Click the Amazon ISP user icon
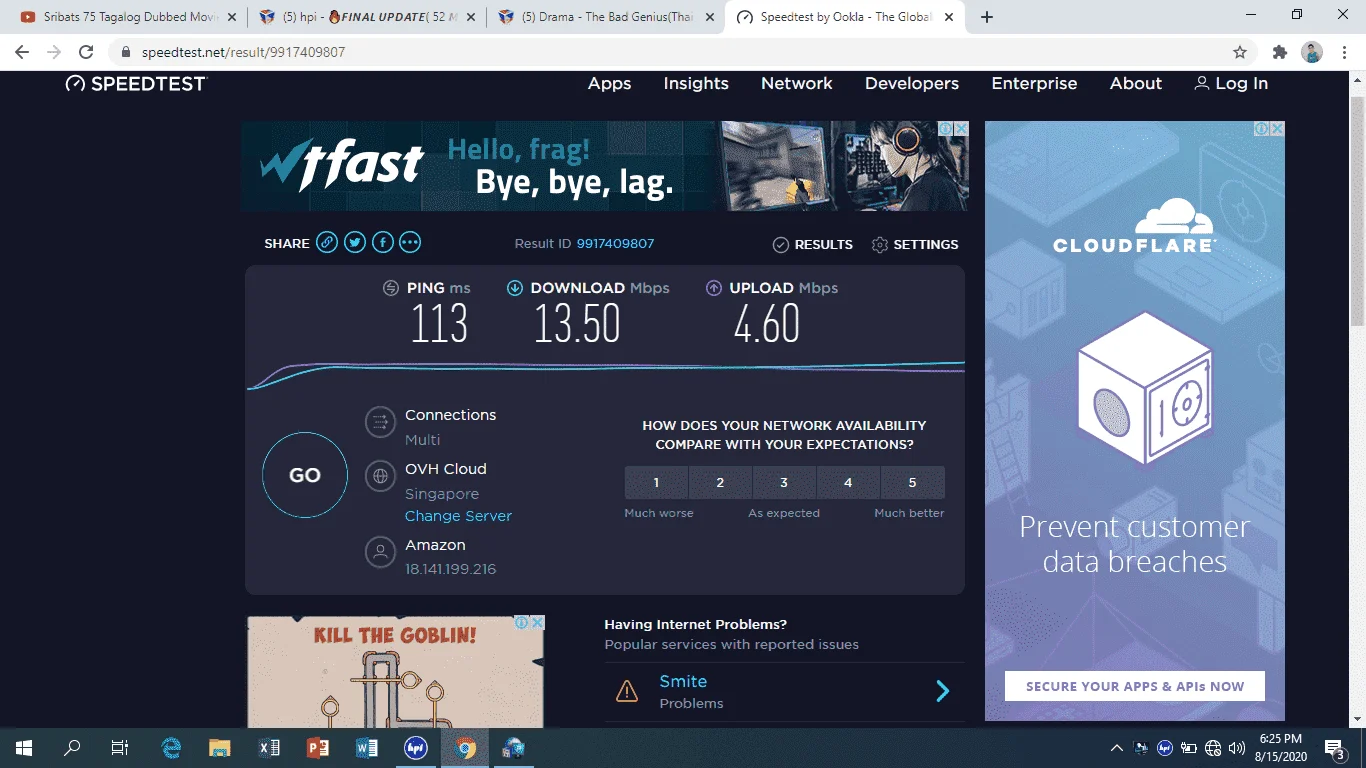 pos(380,552)
